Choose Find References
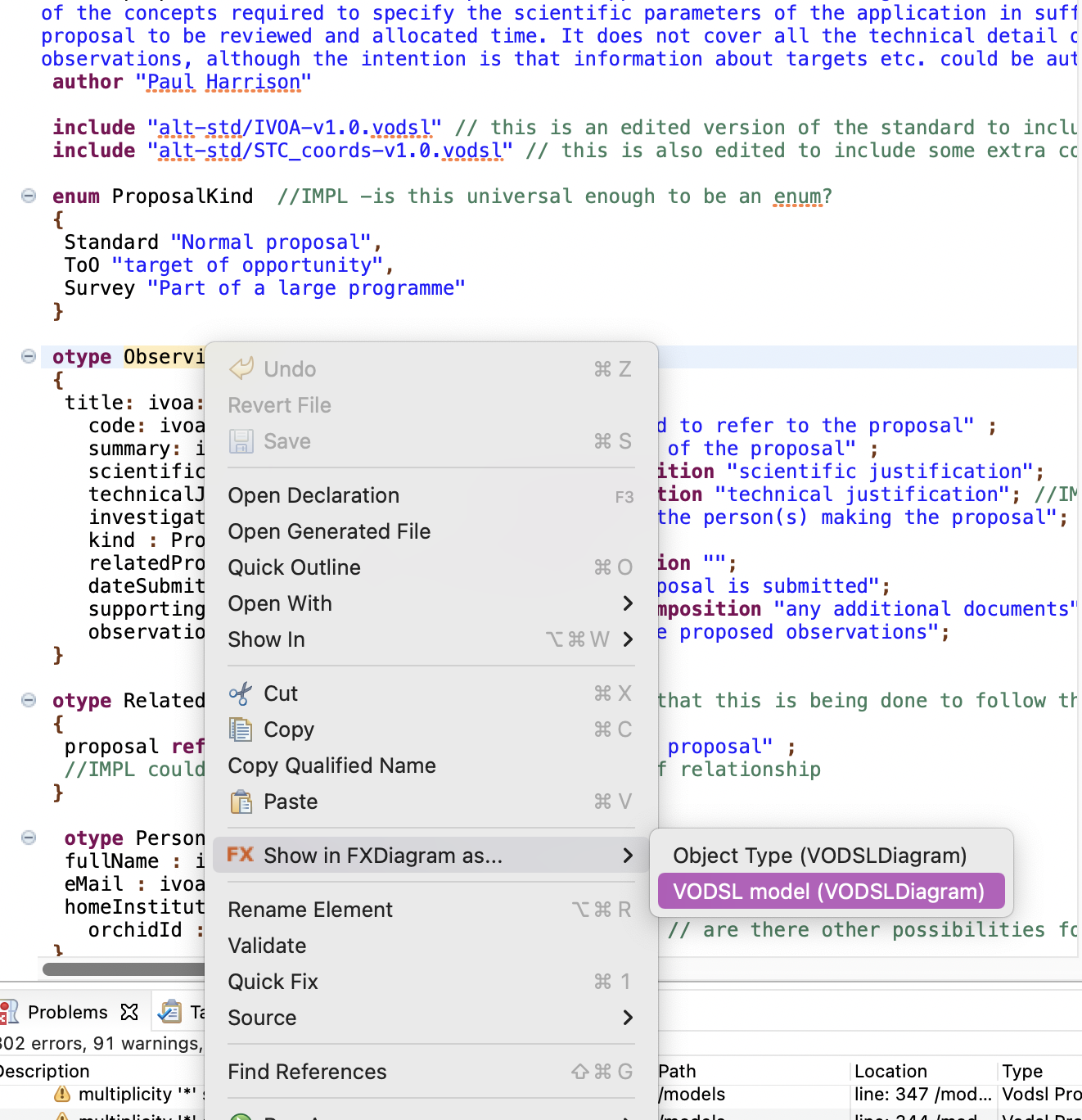 tap(431, 1072)
